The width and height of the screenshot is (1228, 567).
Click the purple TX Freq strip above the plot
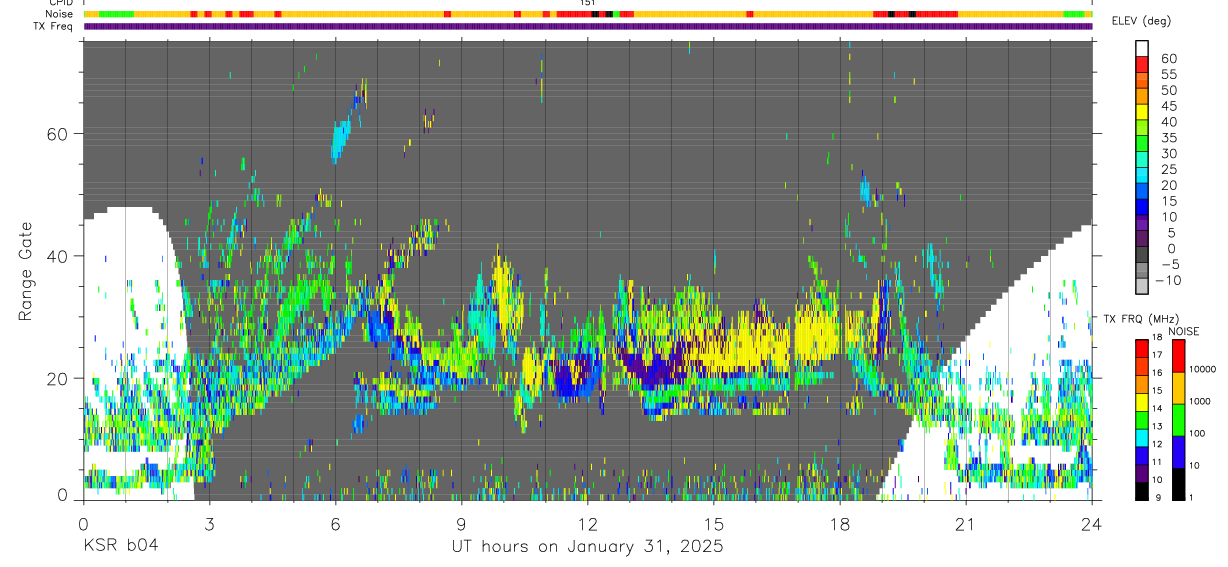pyautogui.click(x=588, y=26)
